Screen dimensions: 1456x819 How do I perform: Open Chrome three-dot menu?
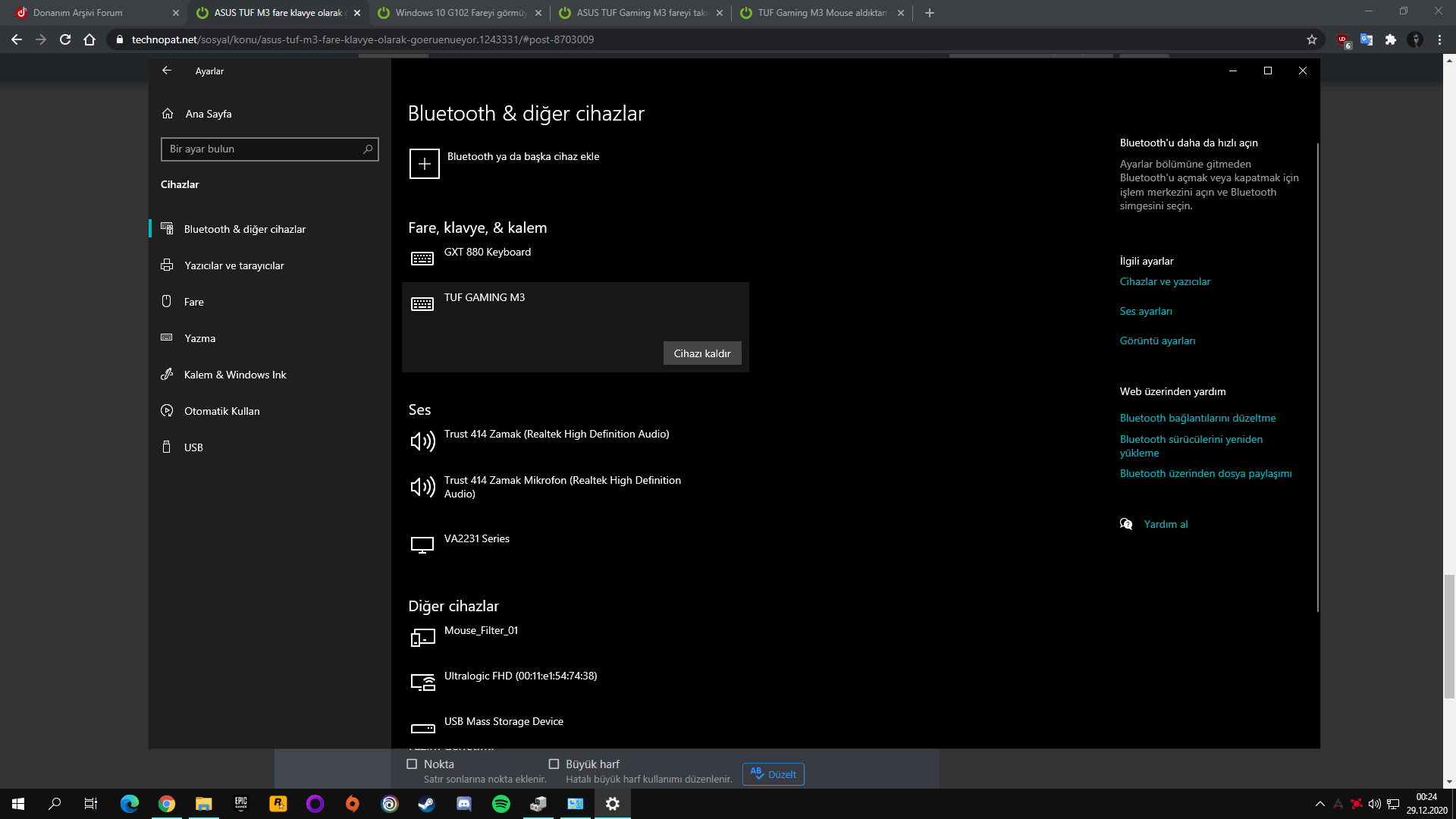click(x=1439, y=39)
